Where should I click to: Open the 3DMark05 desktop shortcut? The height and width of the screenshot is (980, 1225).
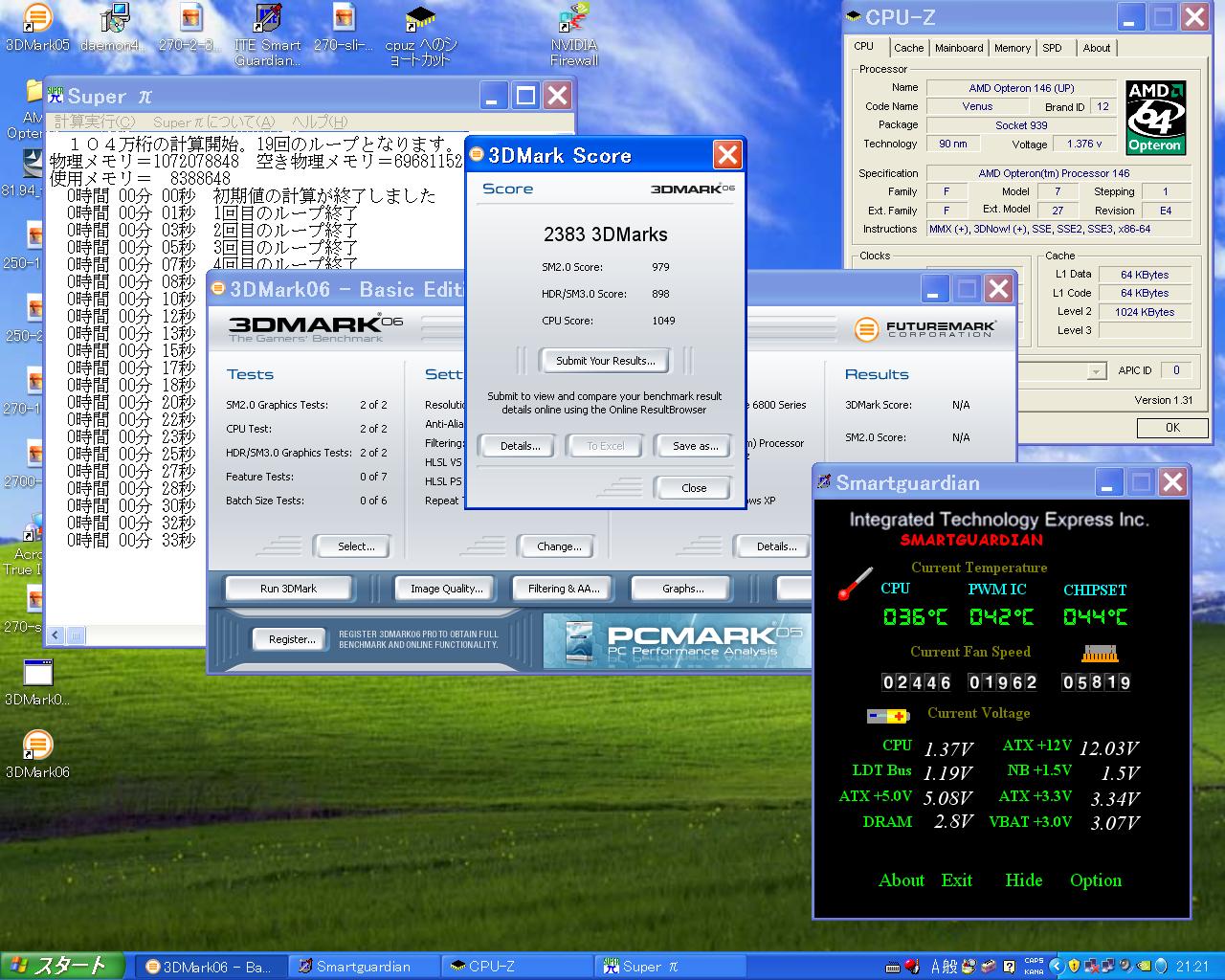(x=37, y=26)
